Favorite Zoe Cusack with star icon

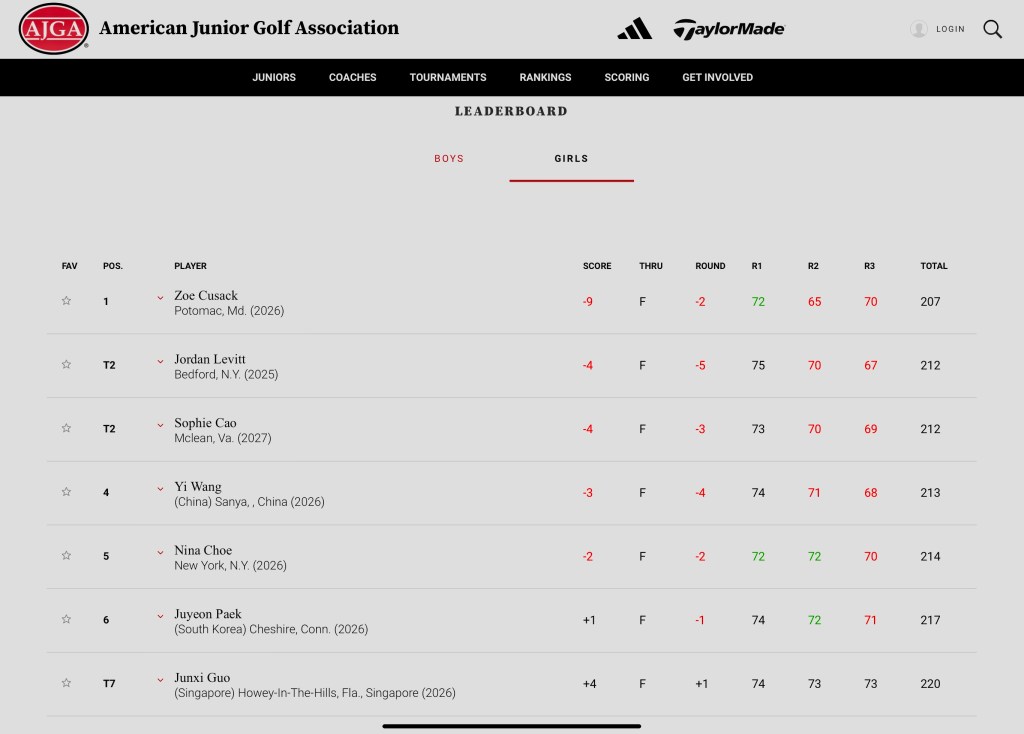tap(67, 301)
